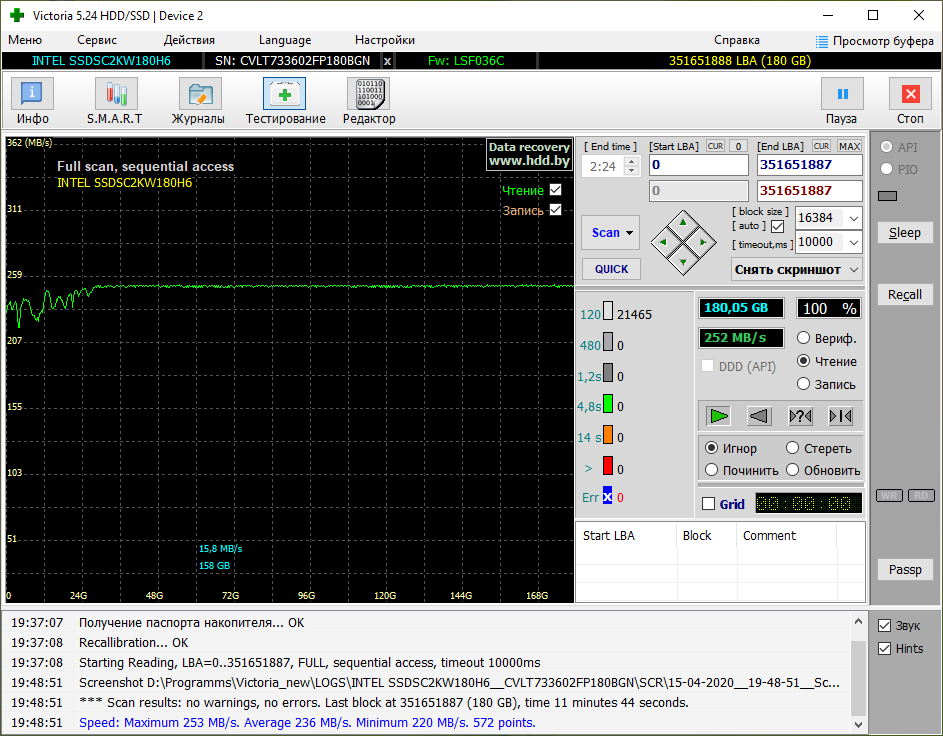
Task: Enable the Grid checkbox
Action: 709,504
